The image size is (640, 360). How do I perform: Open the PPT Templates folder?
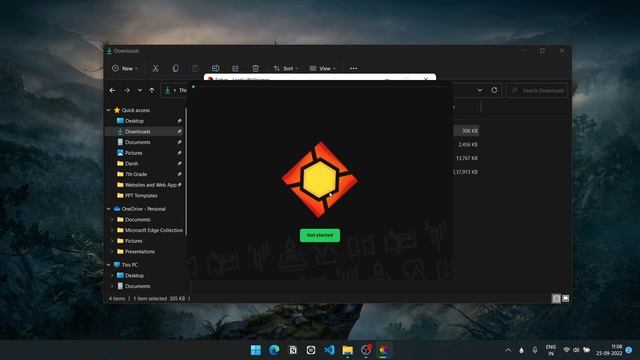click(x=141, y=196)
